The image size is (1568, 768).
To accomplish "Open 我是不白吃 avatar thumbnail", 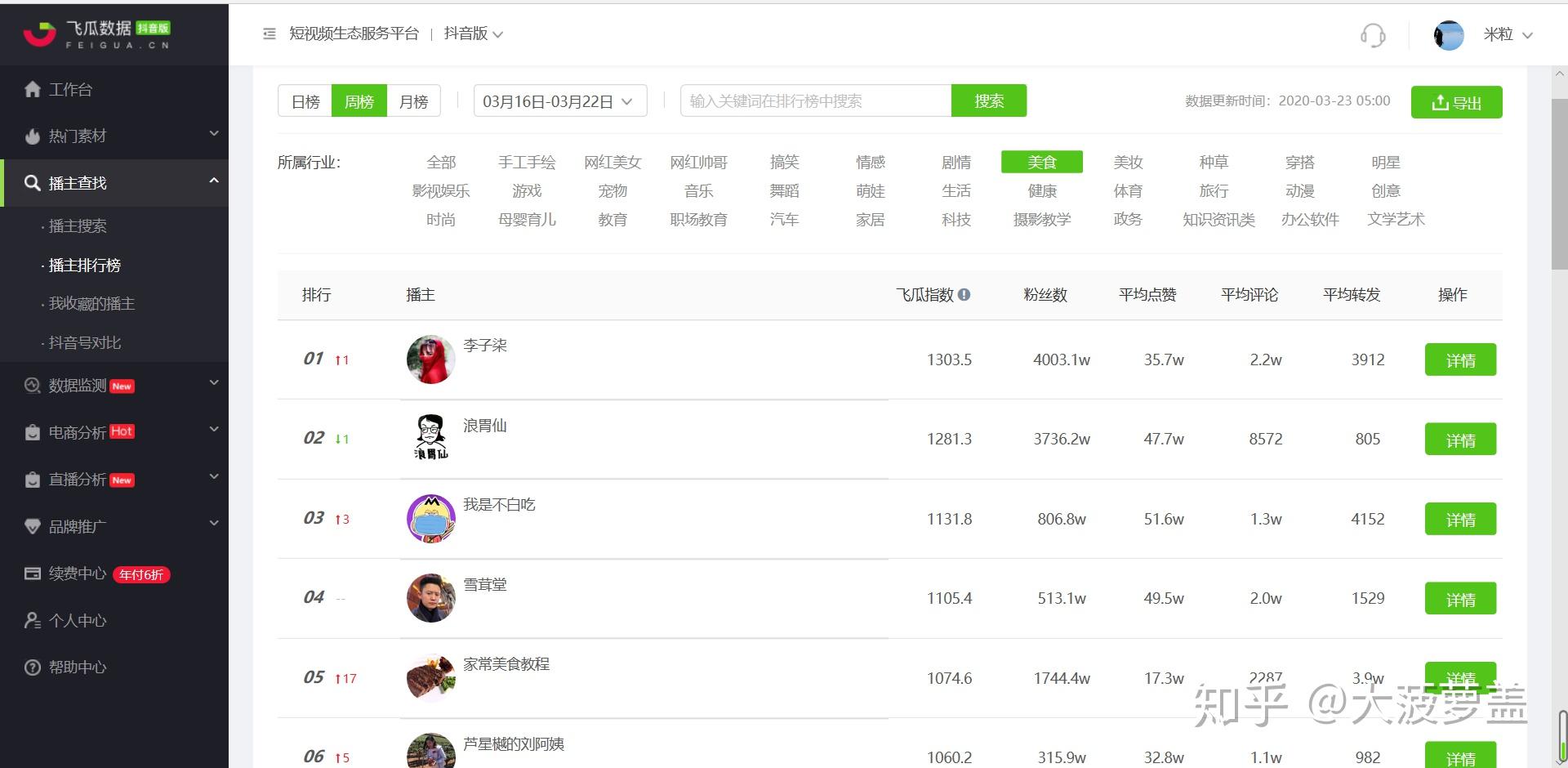I will [430, 519].
